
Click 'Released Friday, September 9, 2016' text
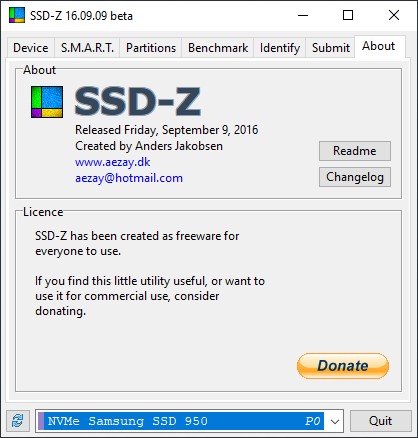(167, 130)
